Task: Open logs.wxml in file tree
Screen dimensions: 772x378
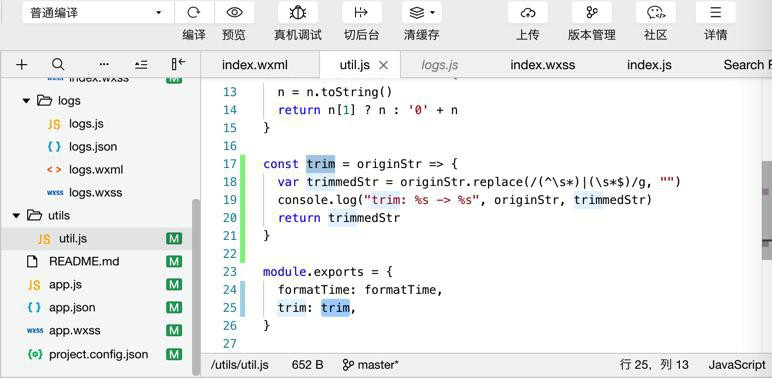Action: pos(96,170)
